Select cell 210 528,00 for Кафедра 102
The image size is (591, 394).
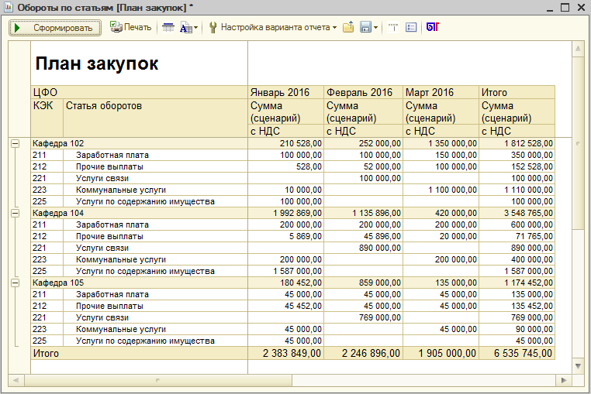tap(286, 144)
